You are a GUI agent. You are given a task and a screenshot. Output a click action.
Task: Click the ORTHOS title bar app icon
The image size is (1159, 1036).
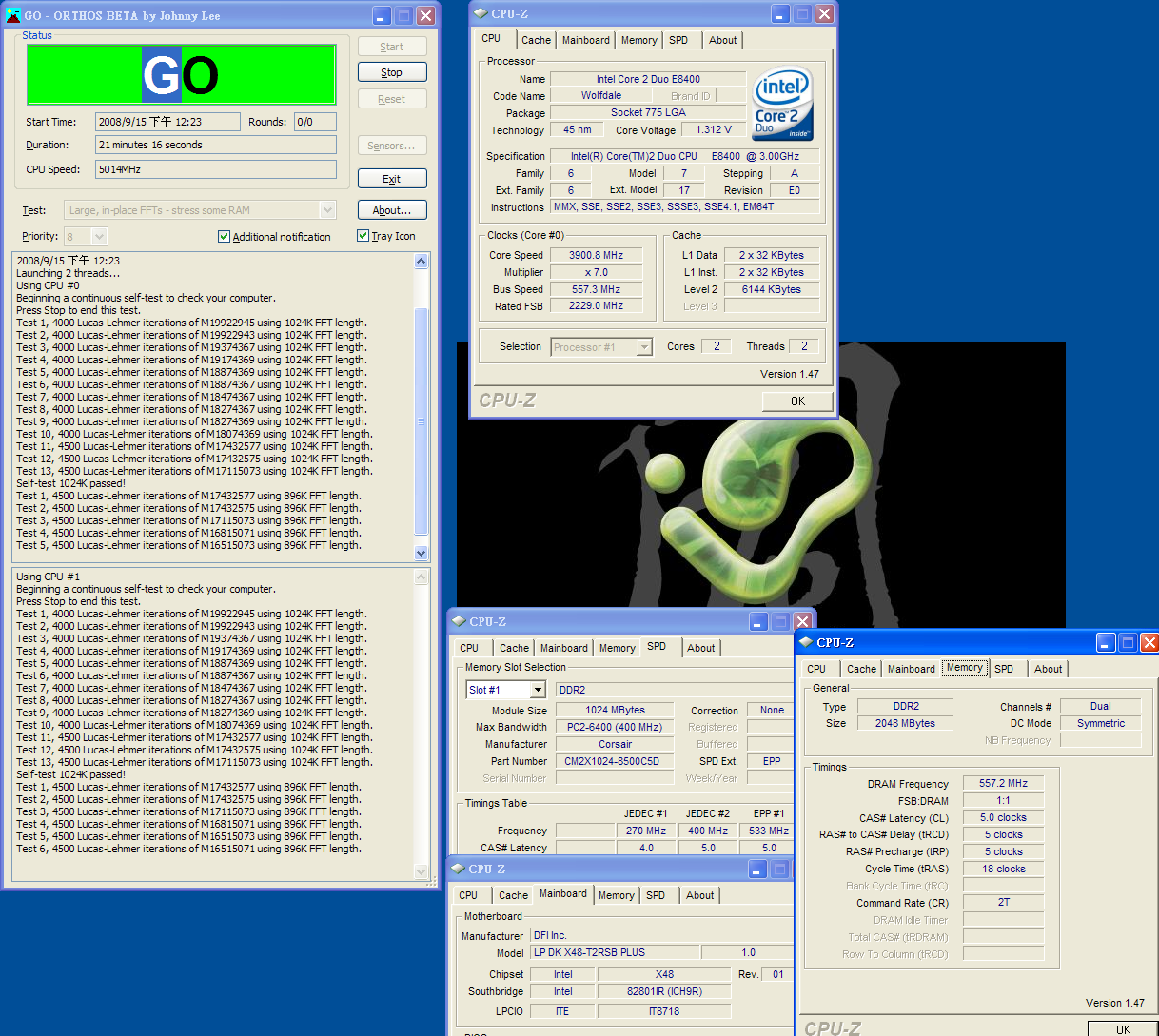point(12,15)
